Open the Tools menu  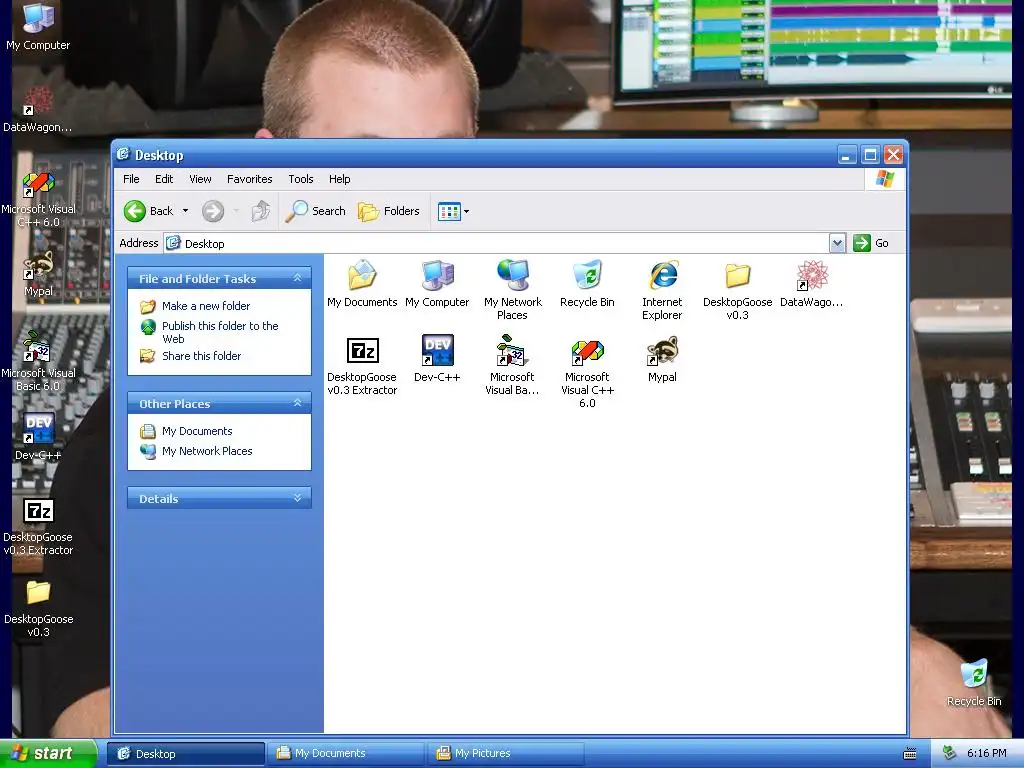pyautogui.click(x=301, y=179)
